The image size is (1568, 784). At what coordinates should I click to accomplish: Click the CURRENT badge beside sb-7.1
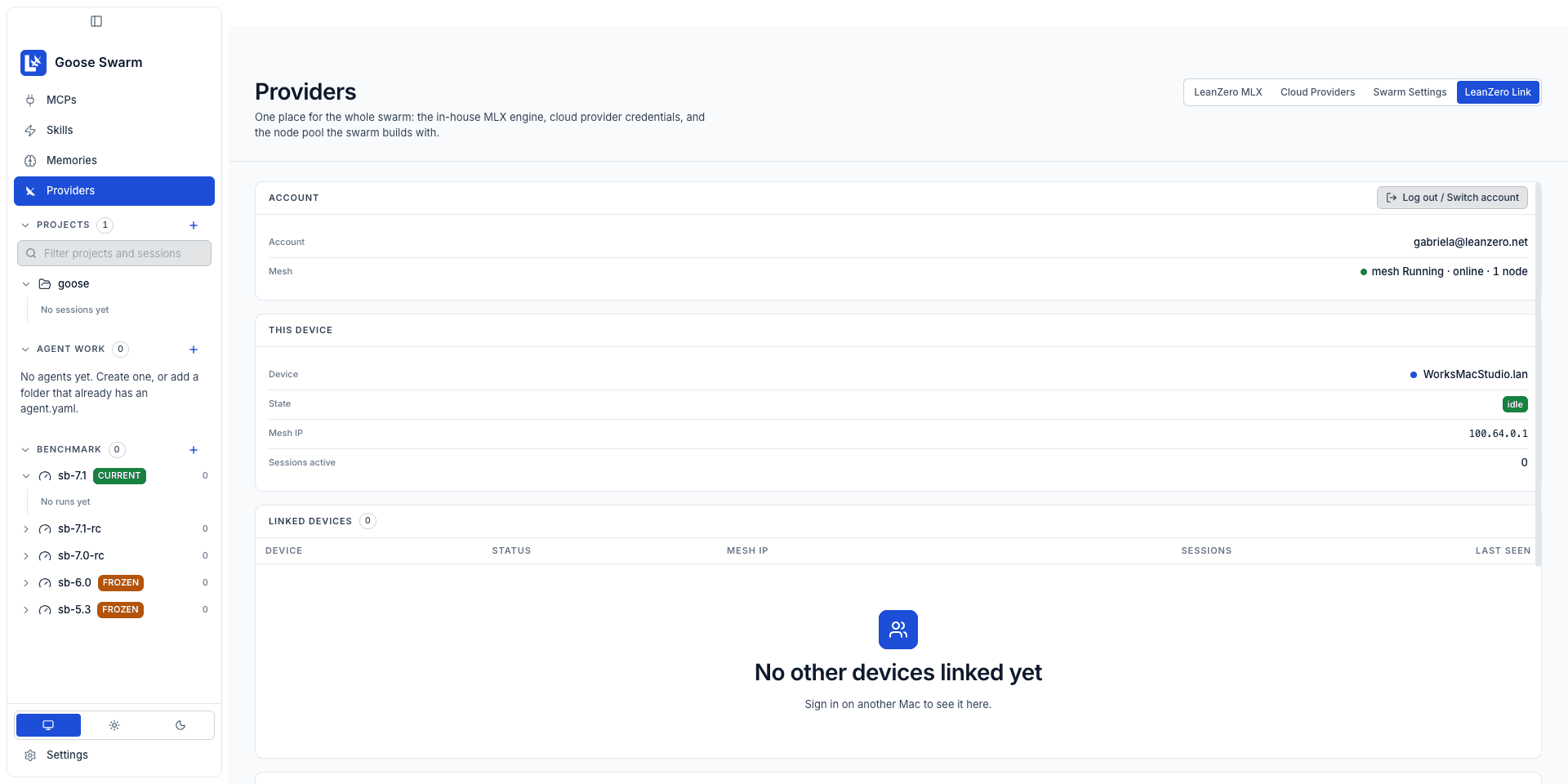119,476
